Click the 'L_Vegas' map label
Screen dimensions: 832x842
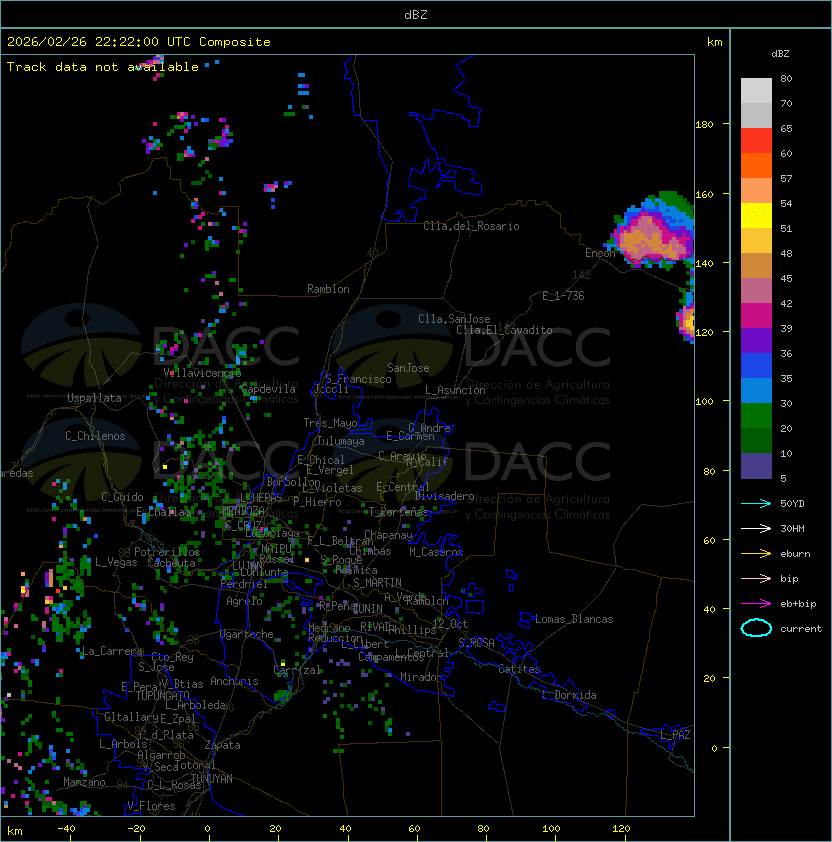[x=116, y=562]
